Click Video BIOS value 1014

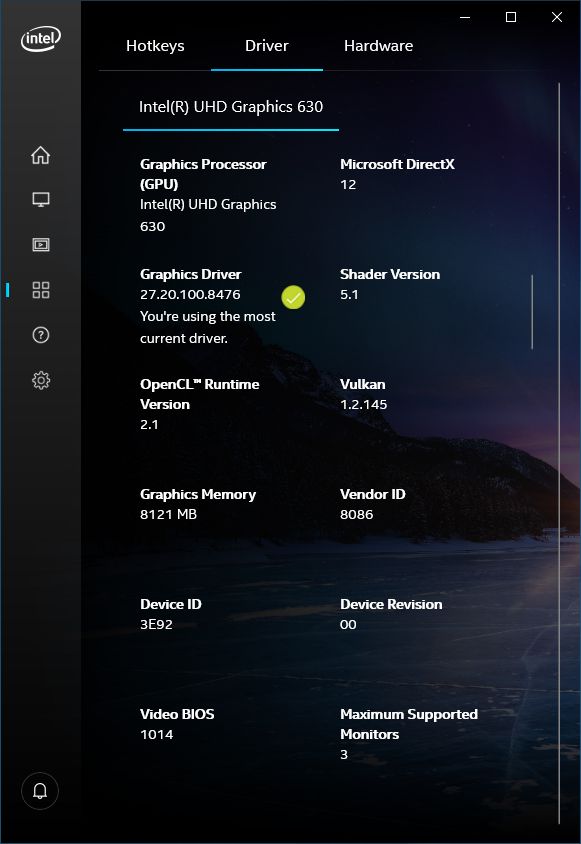click(157, 734)
